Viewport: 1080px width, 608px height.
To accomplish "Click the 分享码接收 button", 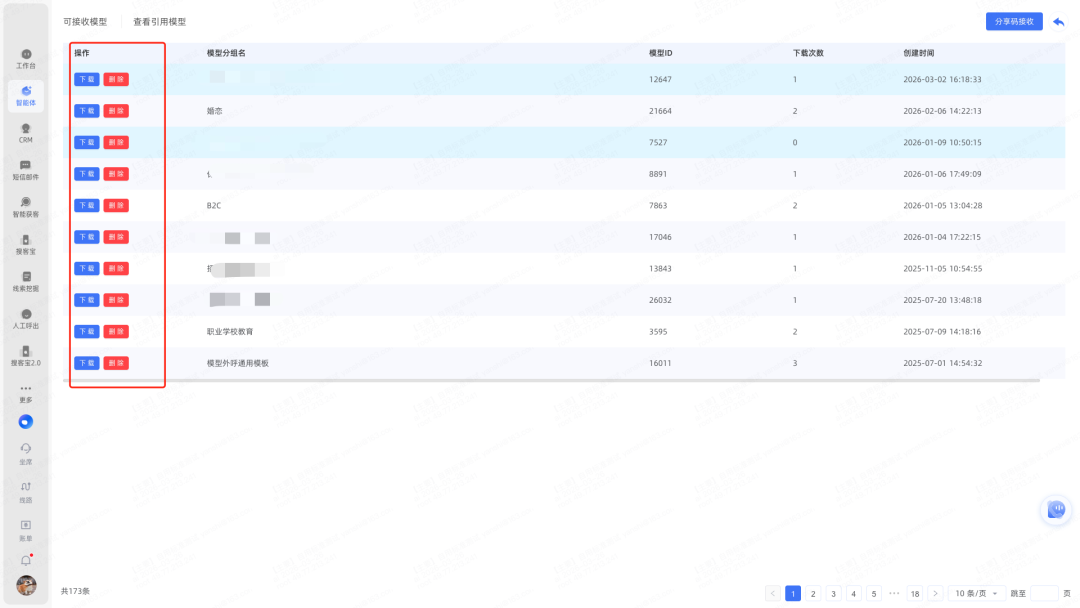I will (x=1015, y=21).
